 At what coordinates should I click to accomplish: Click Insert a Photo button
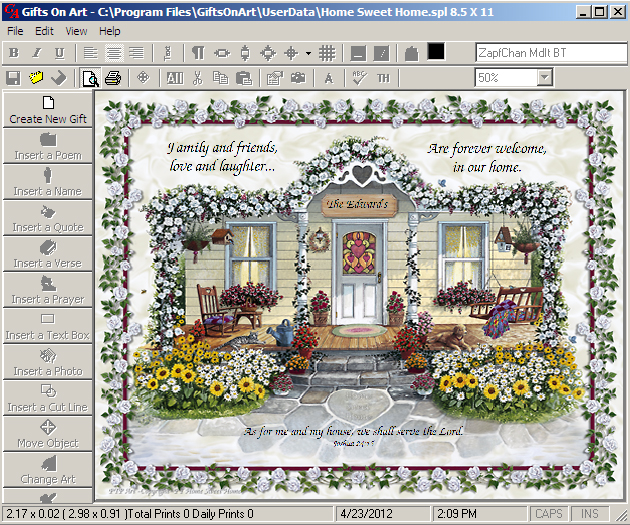click(48, 362)
